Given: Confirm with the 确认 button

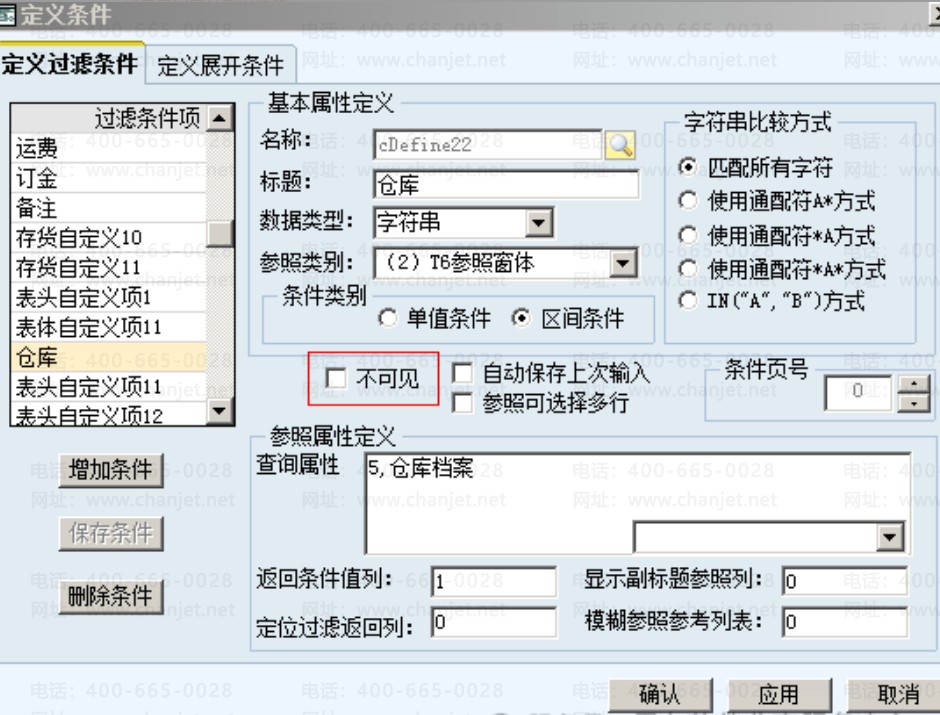Looking at the screenshot, I should (660, 695).
